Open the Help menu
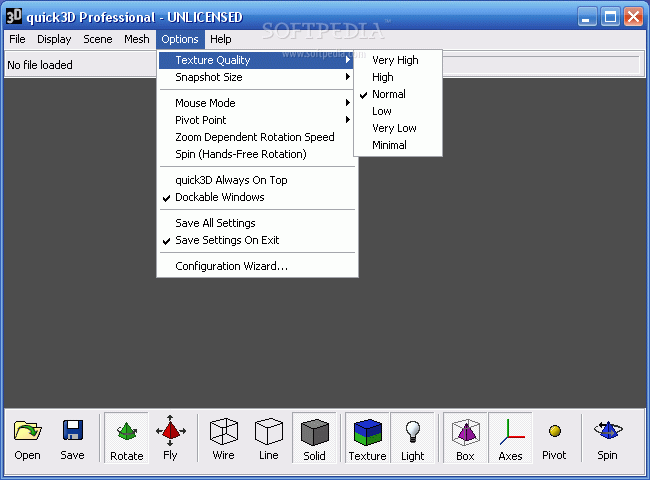Viewport: 650px width, 480px height. (x=221, y=39)
